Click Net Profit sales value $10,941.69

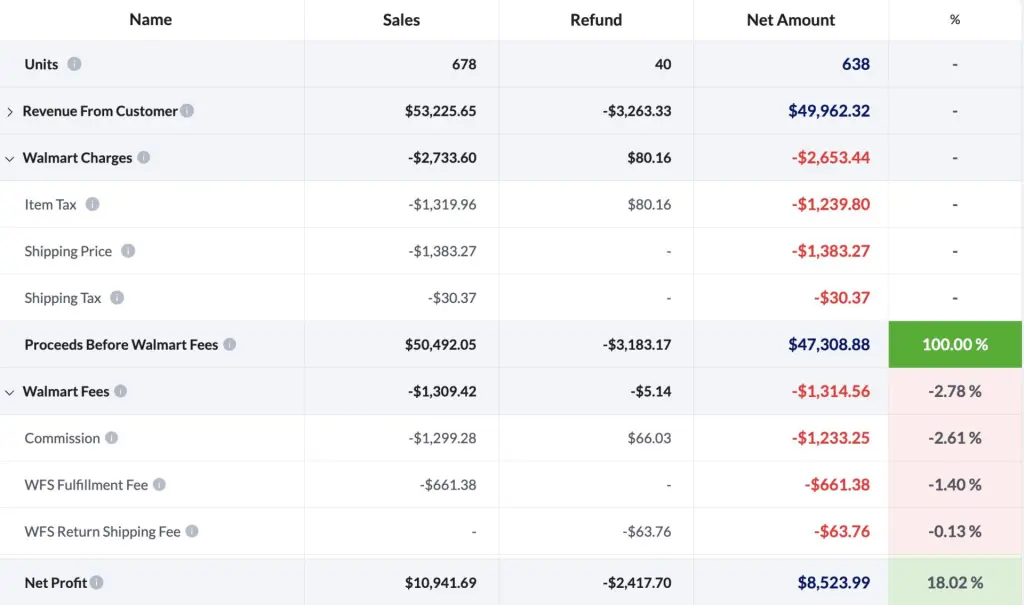click(x=440, y=582)
